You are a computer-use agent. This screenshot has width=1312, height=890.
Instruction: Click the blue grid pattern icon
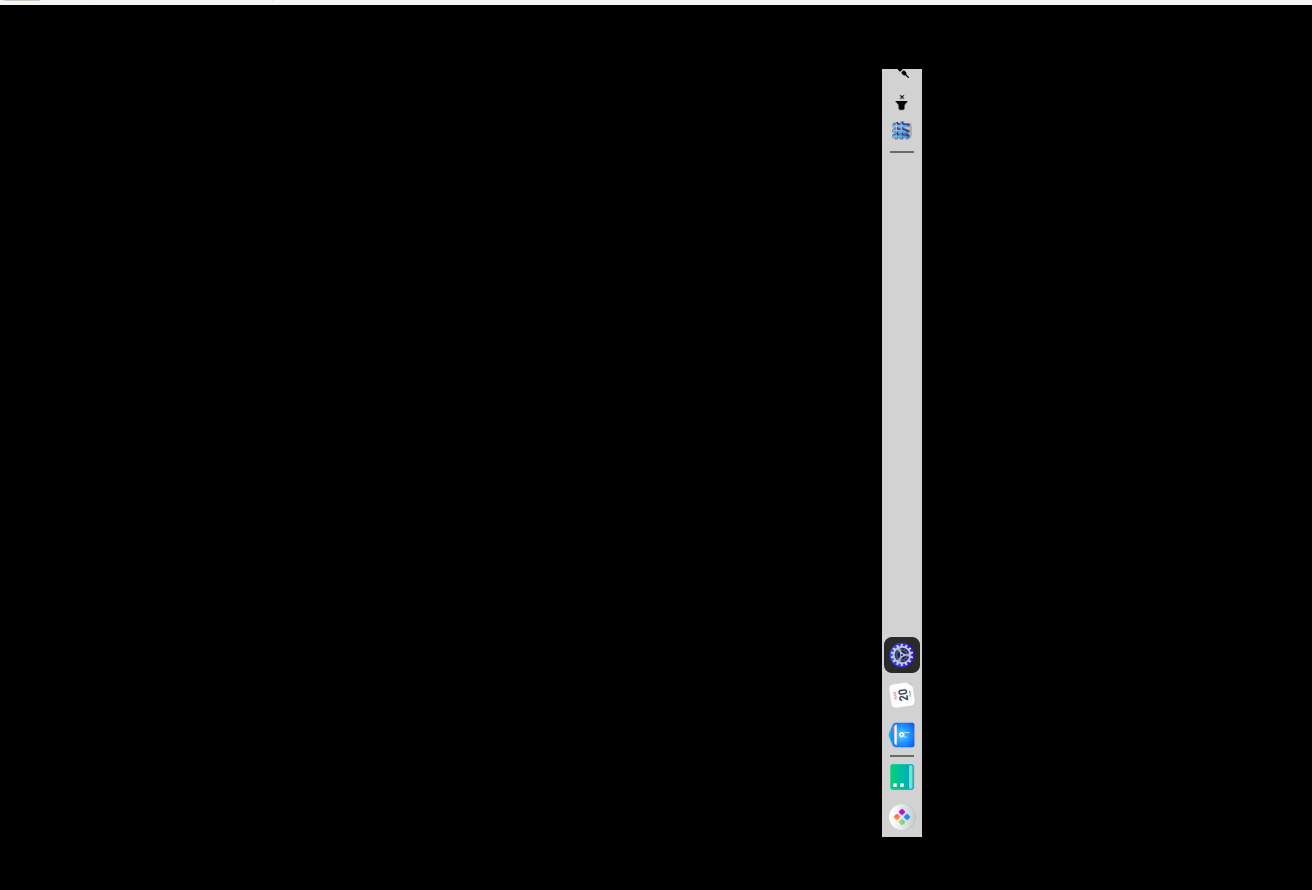pyautogui.click(x=901, y=131)
